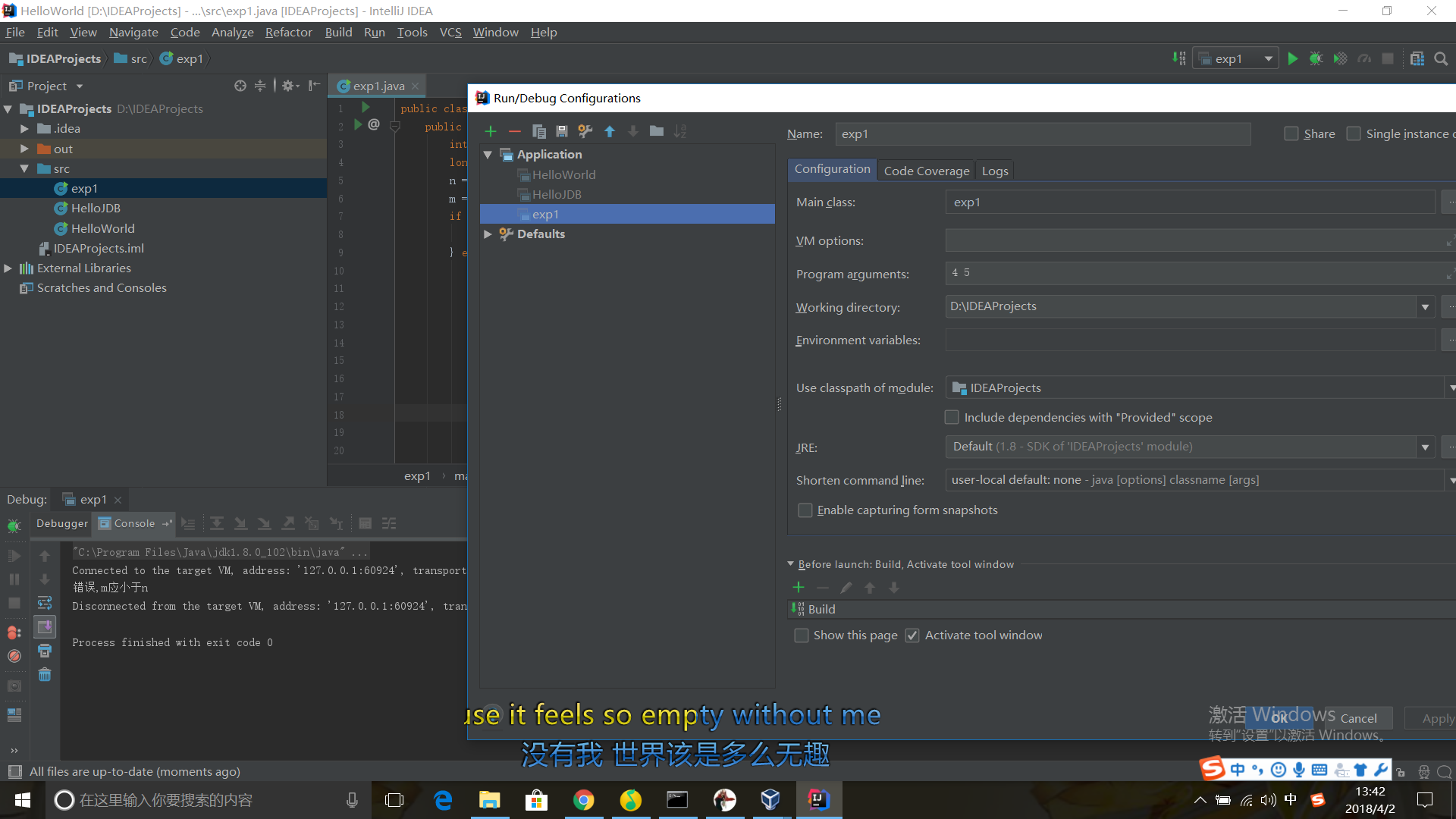Collapse the src folder in Project tree
This screenshot has height=819, width=1456.
coord(24,169)
